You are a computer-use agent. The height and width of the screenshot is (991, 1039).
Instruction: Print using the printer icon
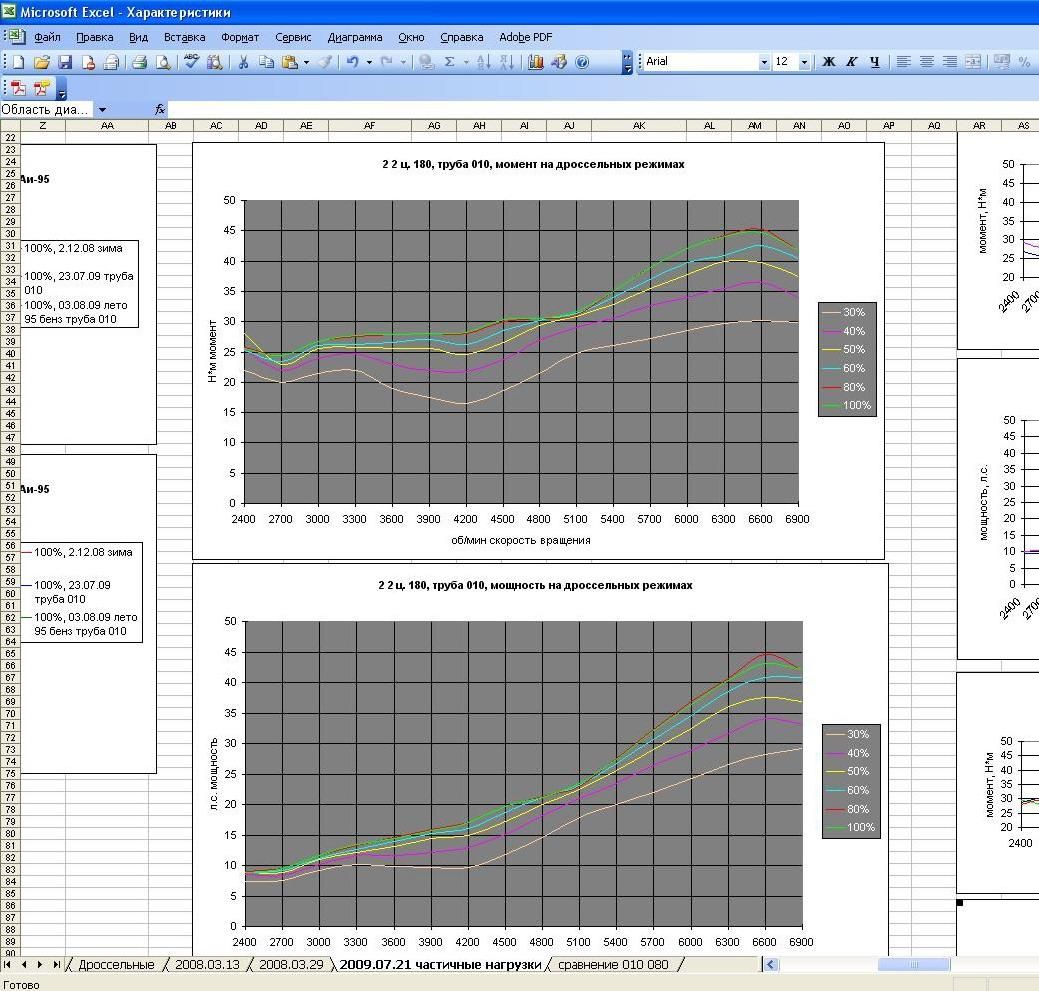point(139,62)
